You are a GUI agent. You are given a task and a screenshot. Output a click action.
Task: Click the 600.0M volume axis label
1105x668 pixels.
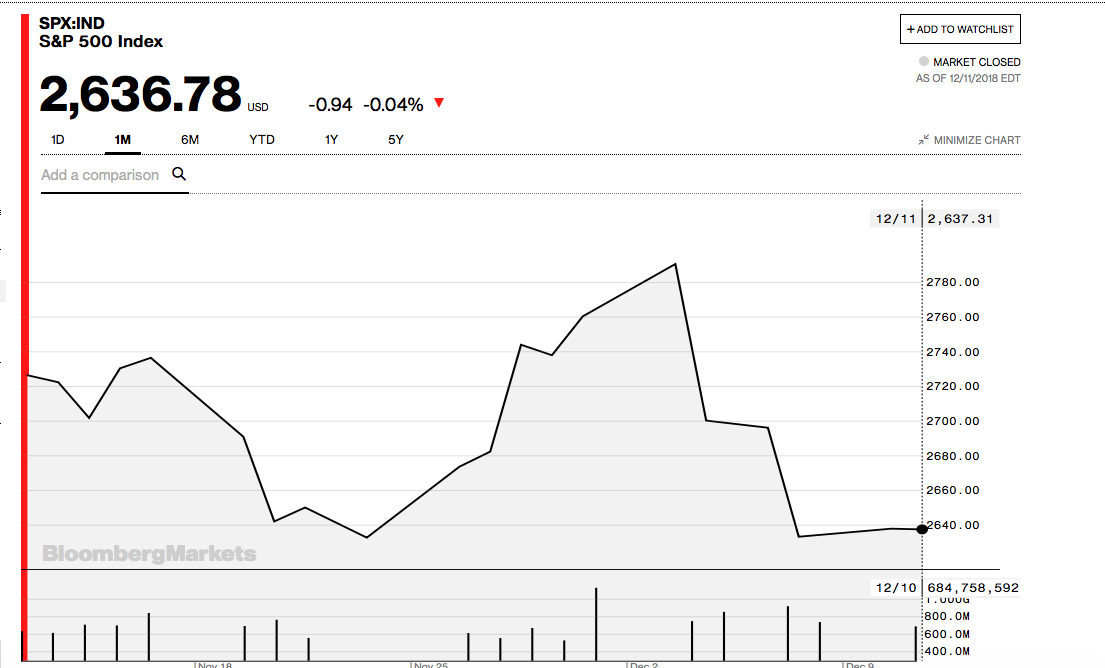[x=947, y=634]
